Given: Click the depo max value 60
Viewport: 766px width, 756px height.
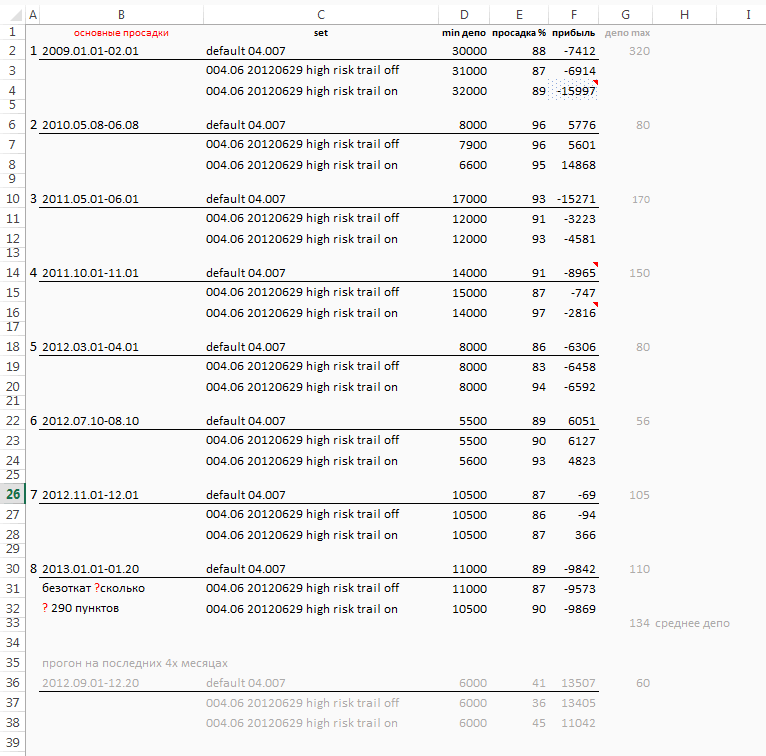Looking at the screenshot, I should [x=643, y=683].
